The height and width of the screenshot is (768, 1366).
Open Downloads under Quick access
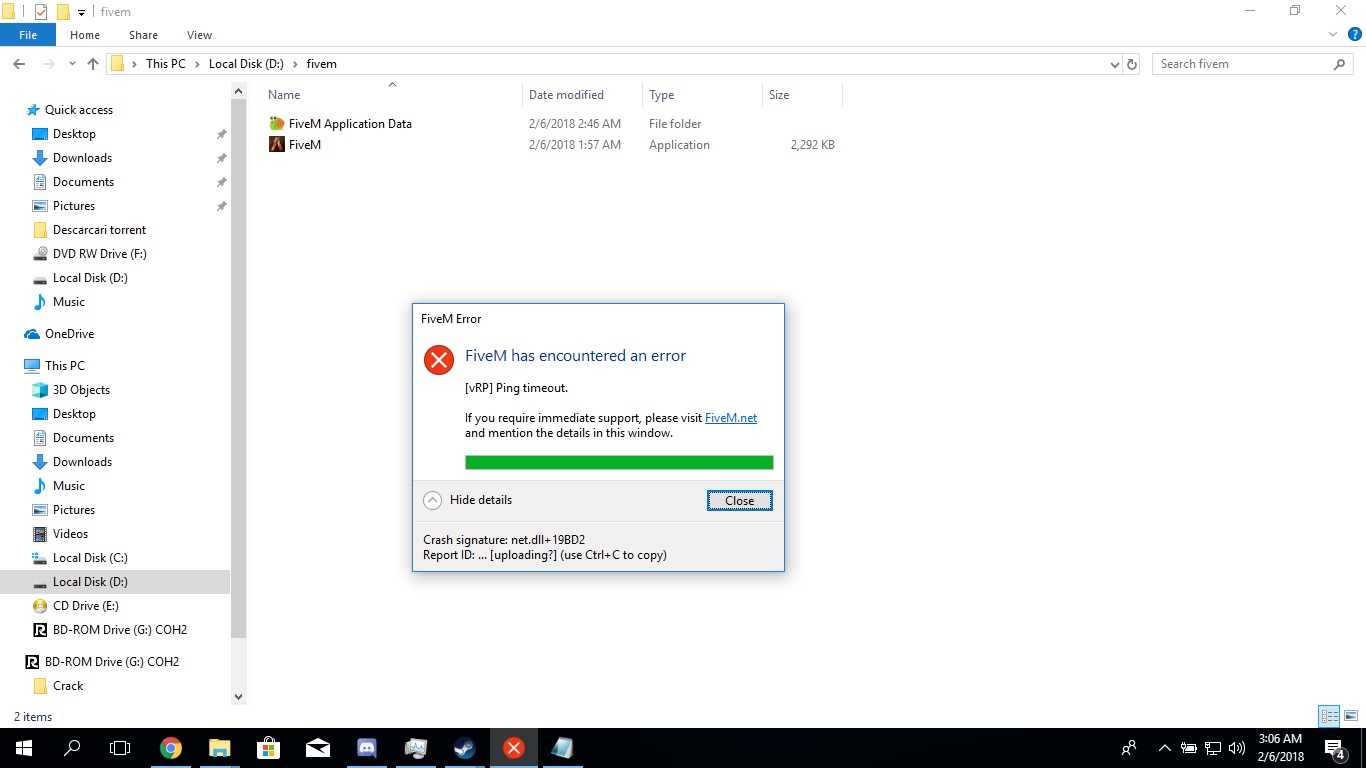[x=82, y=158]
